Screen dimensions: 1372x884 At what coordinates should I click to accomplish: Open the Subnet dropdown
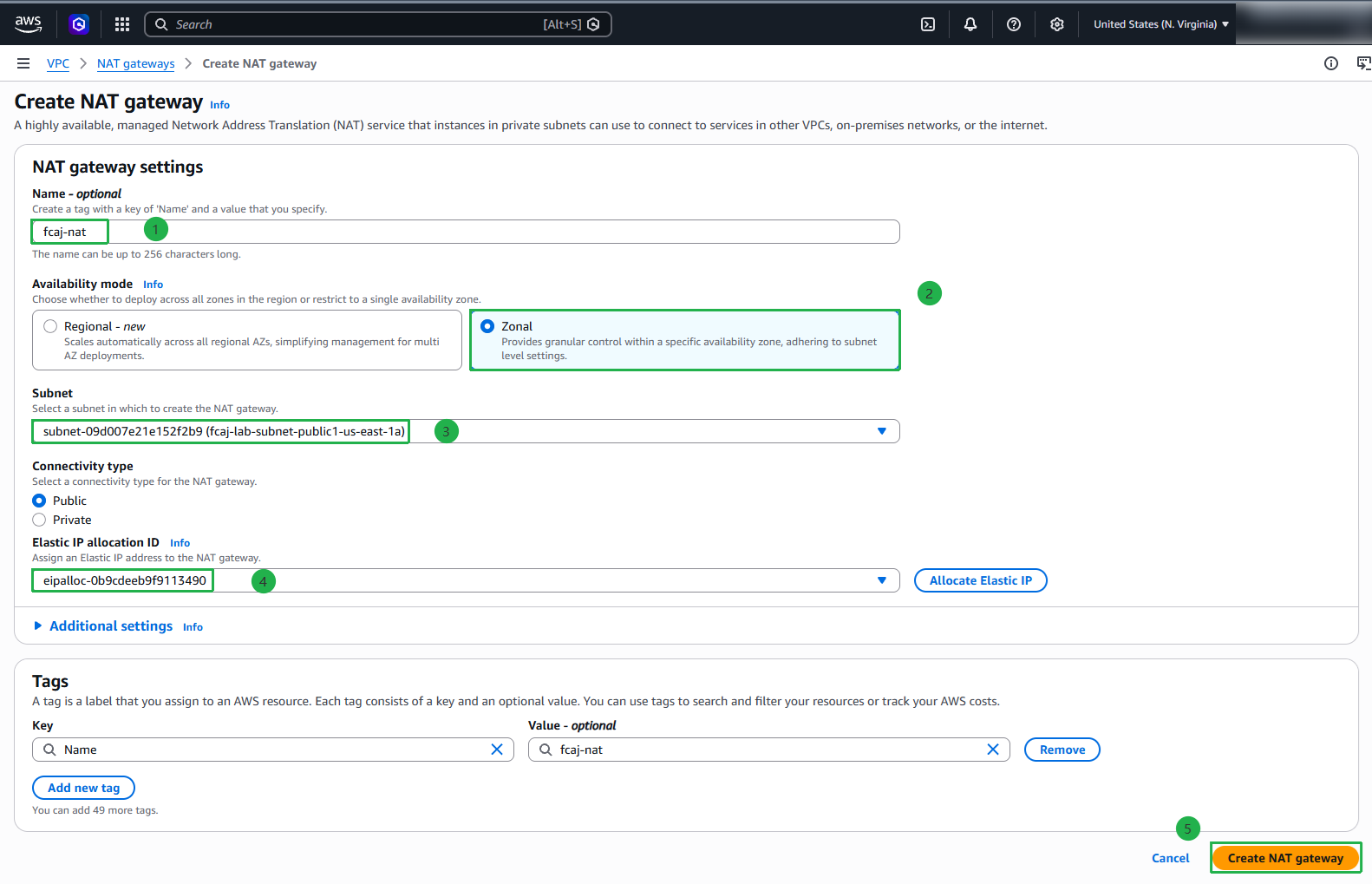tap(466, 431)
